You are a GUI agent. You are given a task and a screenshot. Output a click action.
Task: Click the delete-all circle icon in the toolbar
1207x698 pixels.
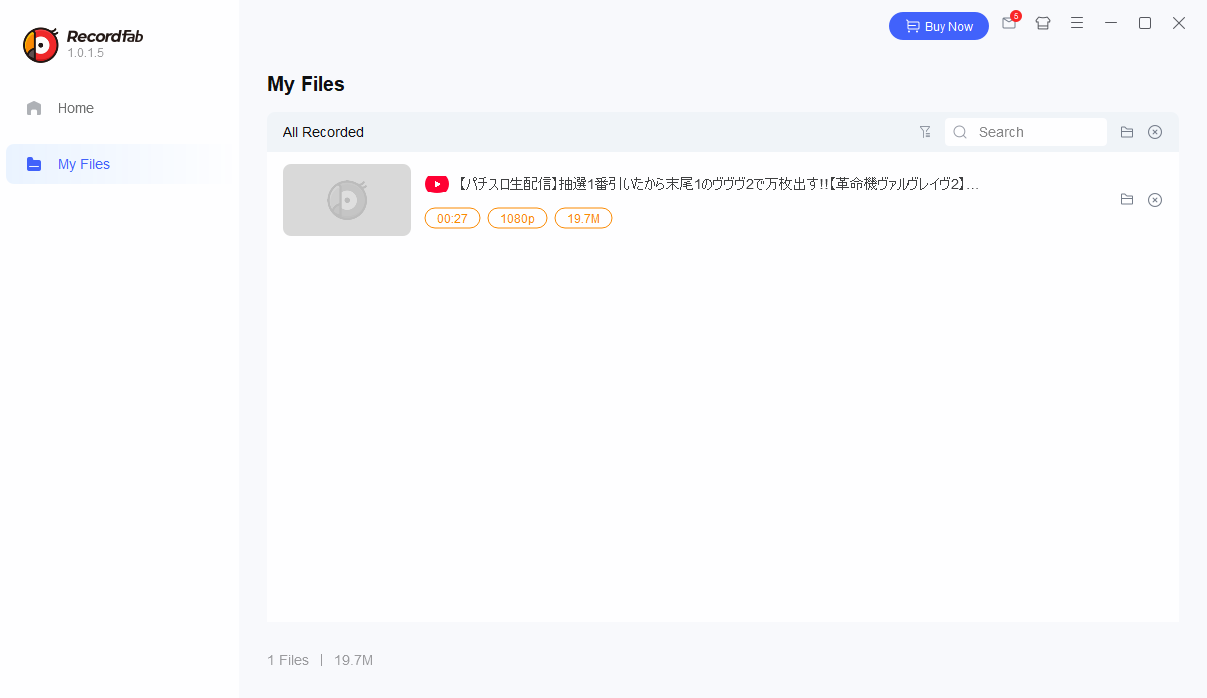tap(1155, 131)
